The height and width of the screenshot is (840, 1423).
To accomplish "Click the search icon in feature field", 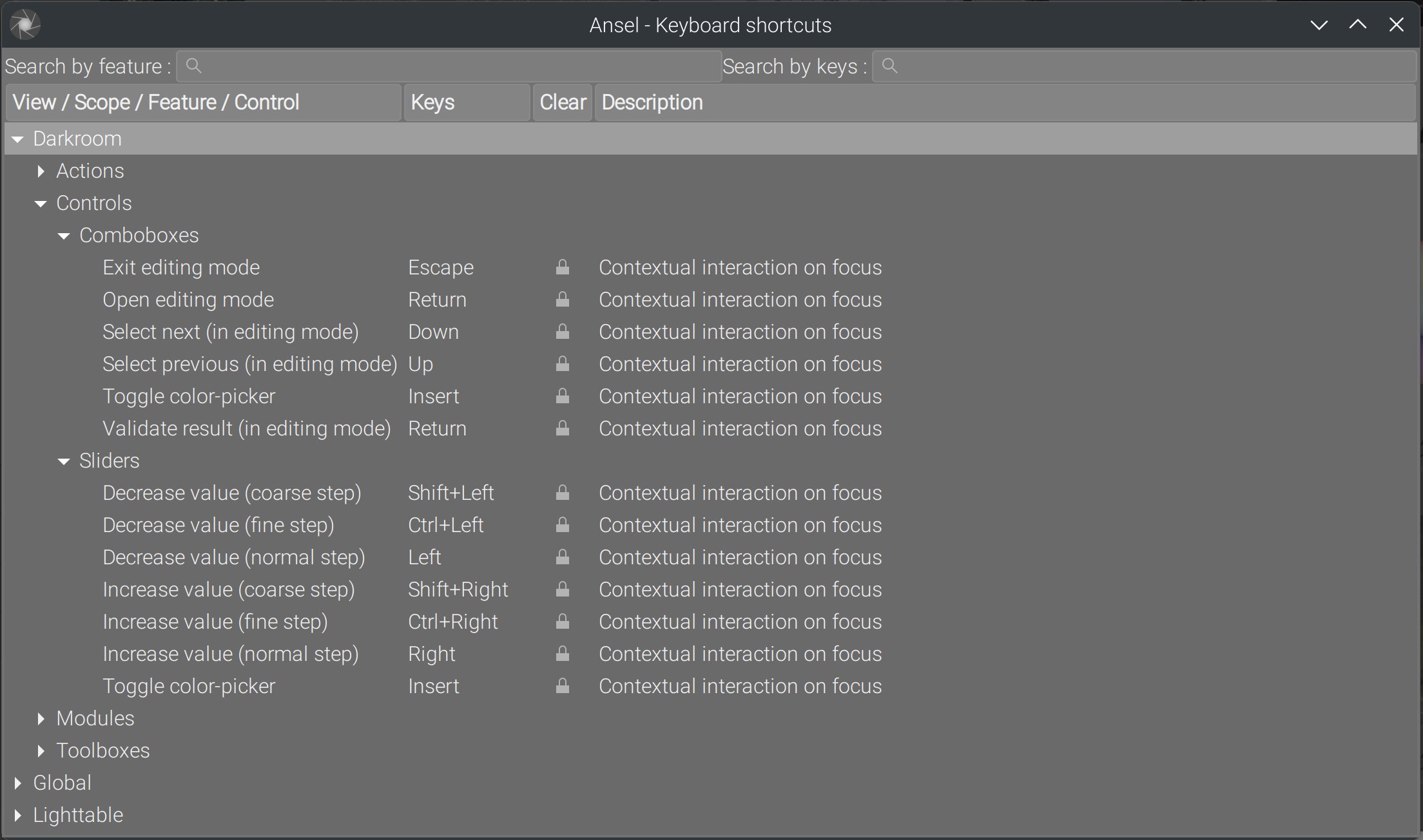I will point(193,66).
